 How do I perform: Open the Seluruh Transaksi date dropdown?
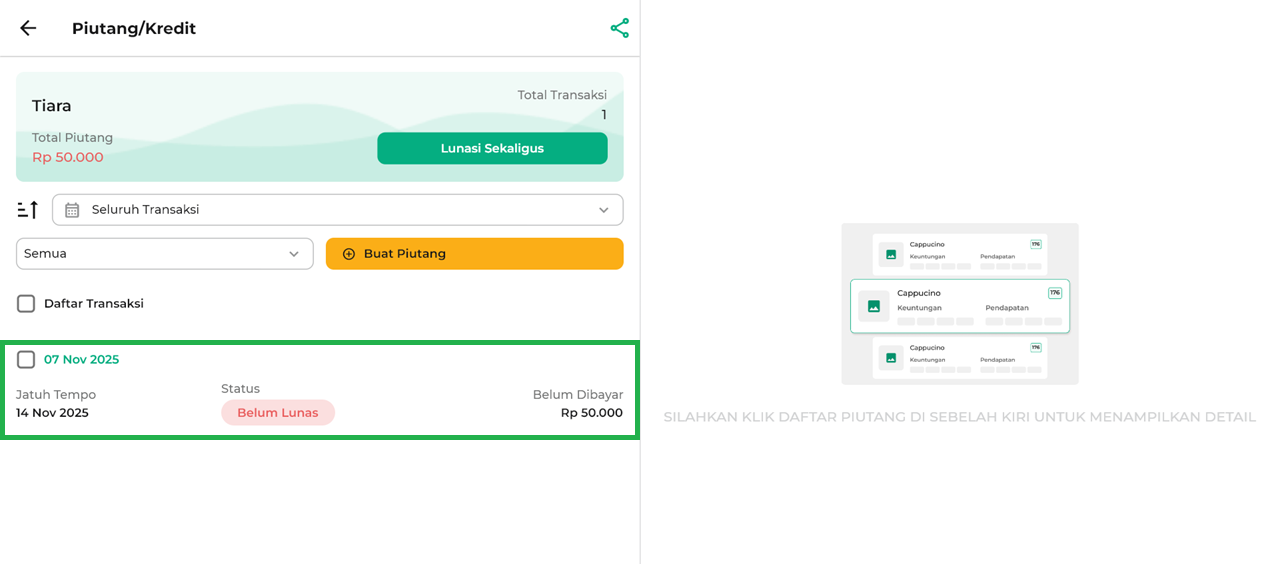click(x=337, y=210)
